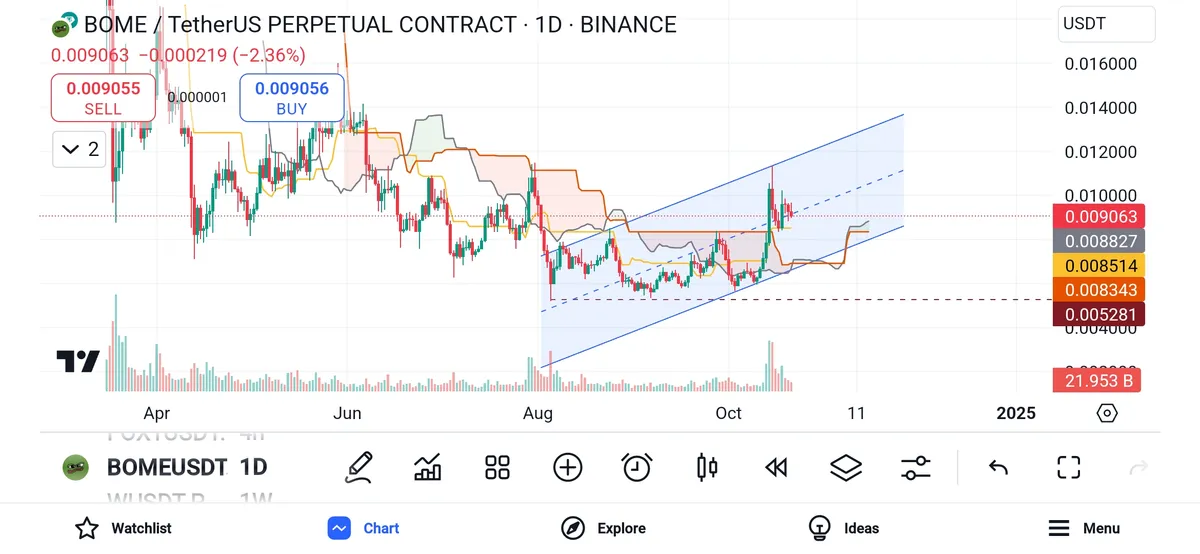Tap the add symbol plus icon
This screenshot has width=1200, height=554.
pos(568,467)
